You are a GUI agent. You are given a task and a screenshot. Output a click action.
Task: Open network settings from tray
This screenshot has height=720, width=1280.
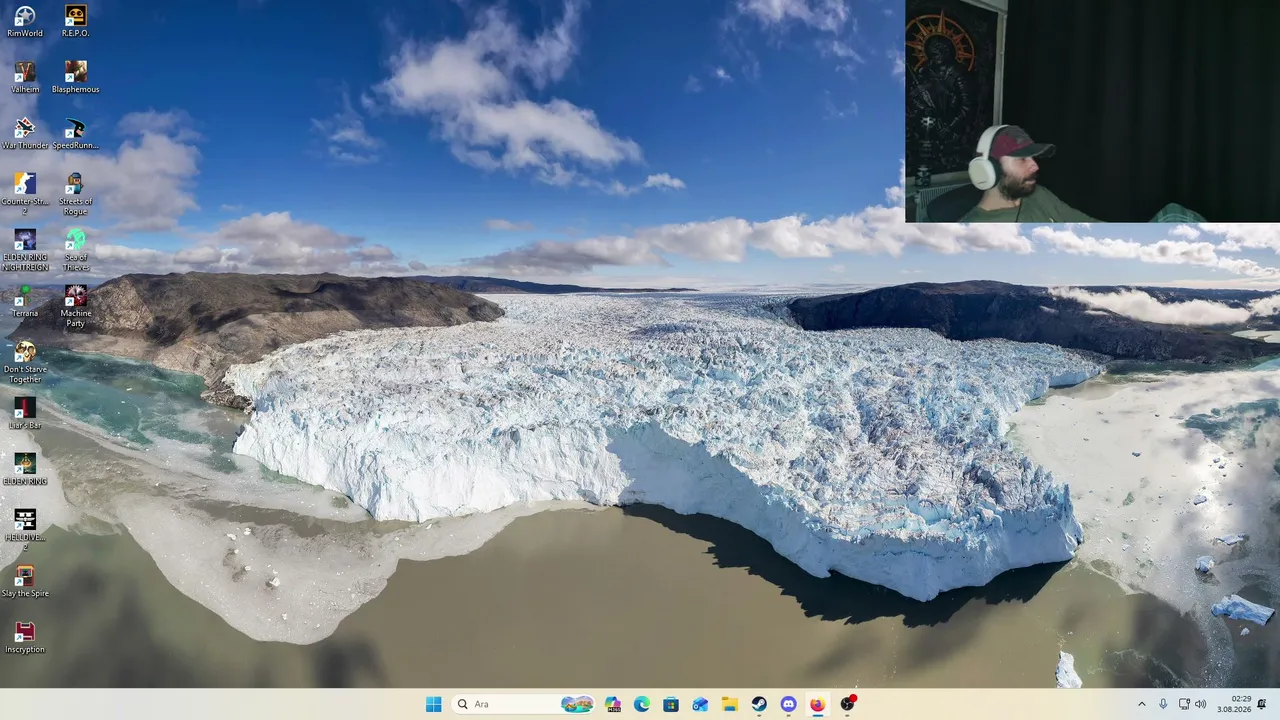(x=1184, y=704)
